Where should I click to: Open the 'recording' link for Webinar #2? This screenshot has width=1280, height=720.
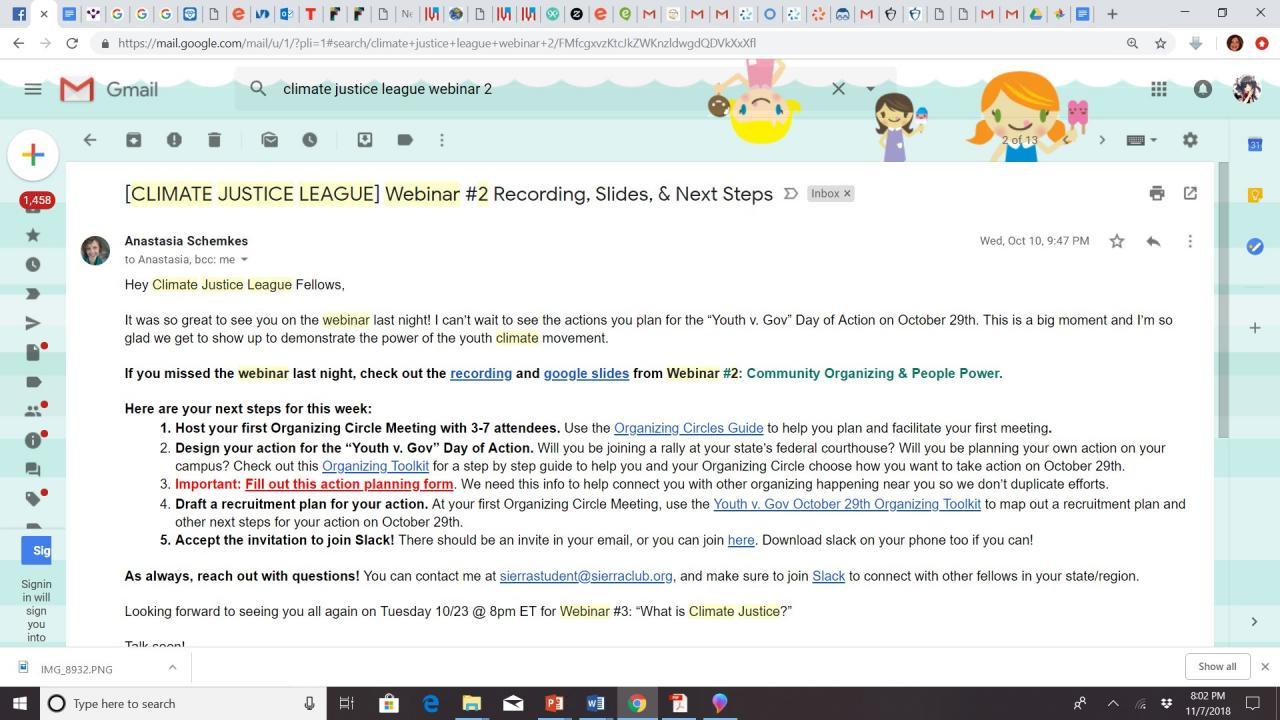[x=481, y=373]
